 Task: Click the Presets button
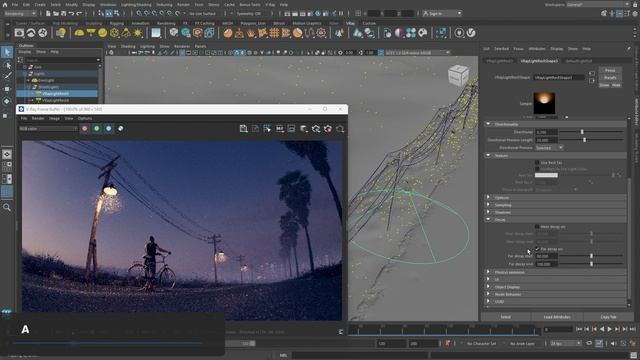coord(610,78)
